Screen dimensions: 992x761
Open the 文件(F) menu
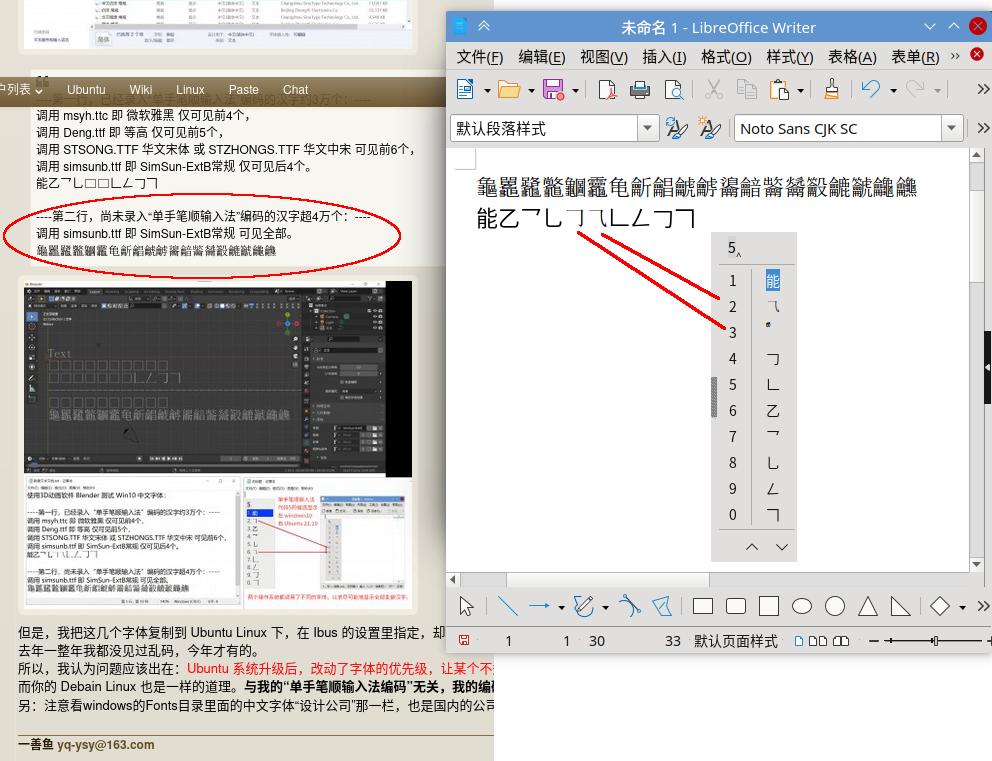pos(480,57)
